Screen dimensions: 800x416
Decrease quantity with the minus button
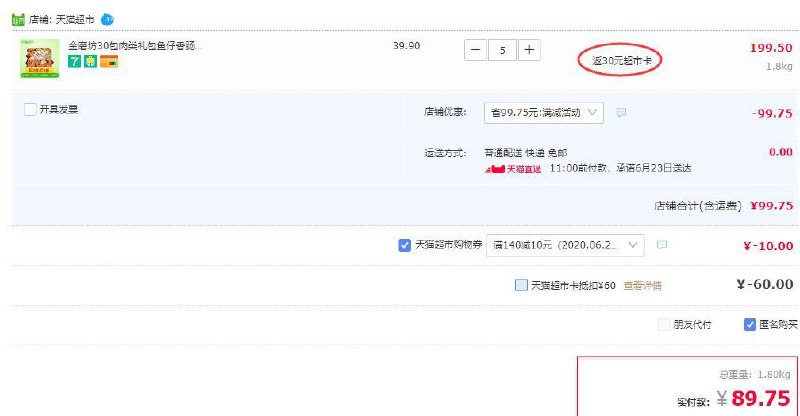tap(476, 50)
